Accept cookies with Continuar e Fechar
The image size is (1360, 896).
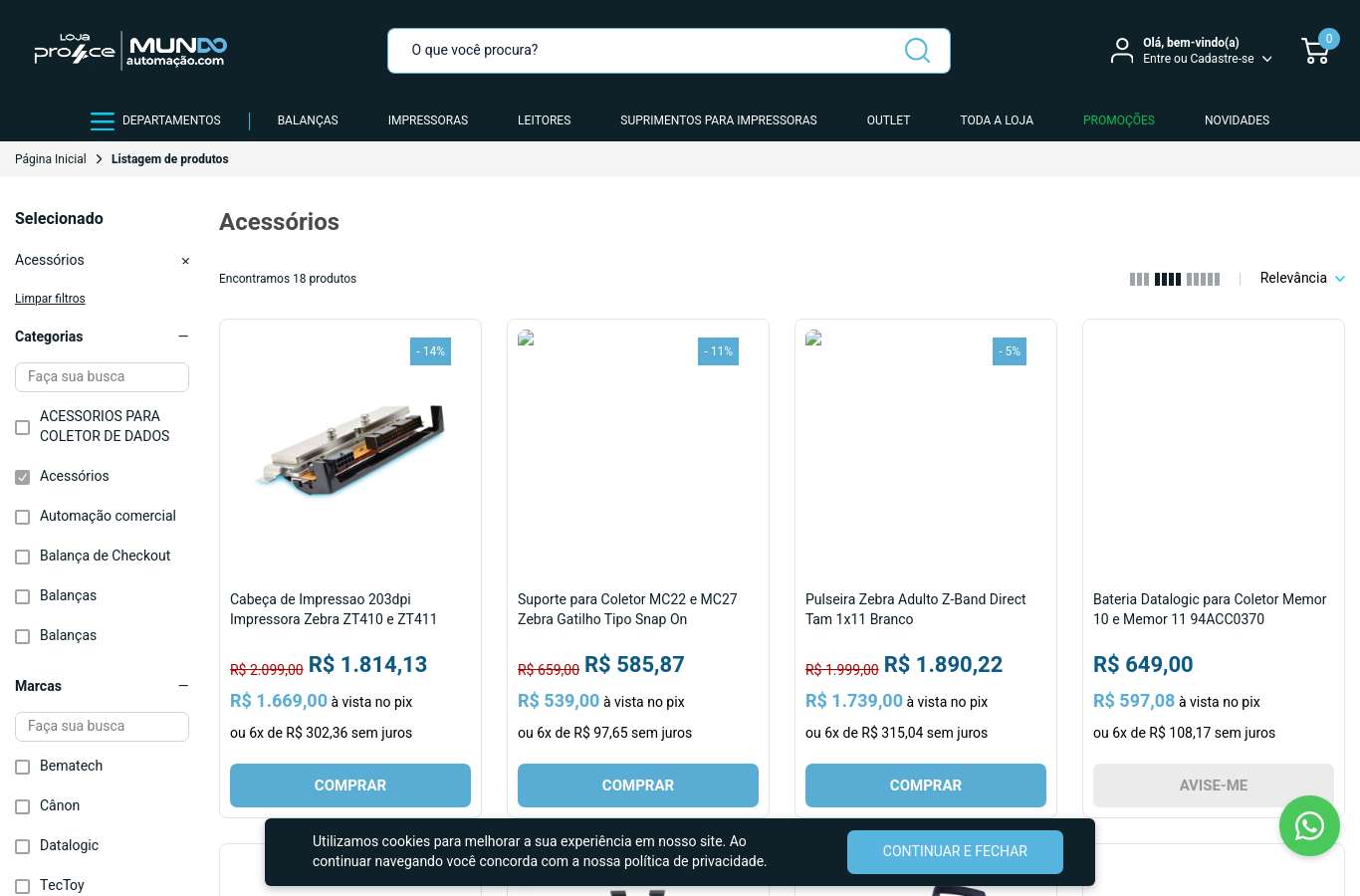955,852
